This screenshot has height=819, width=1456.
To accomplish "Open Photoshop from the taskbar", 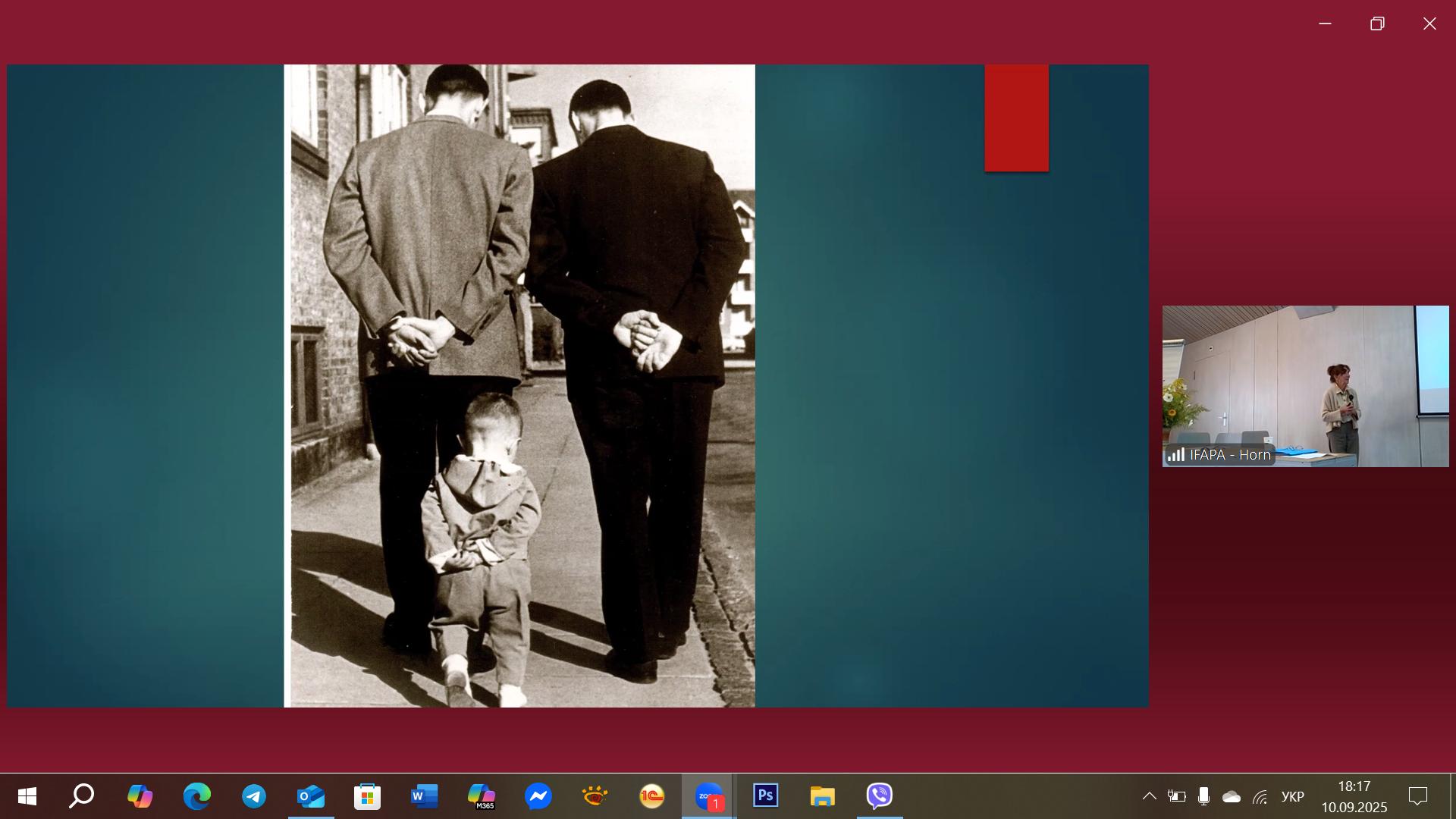I will pos(765,796).
